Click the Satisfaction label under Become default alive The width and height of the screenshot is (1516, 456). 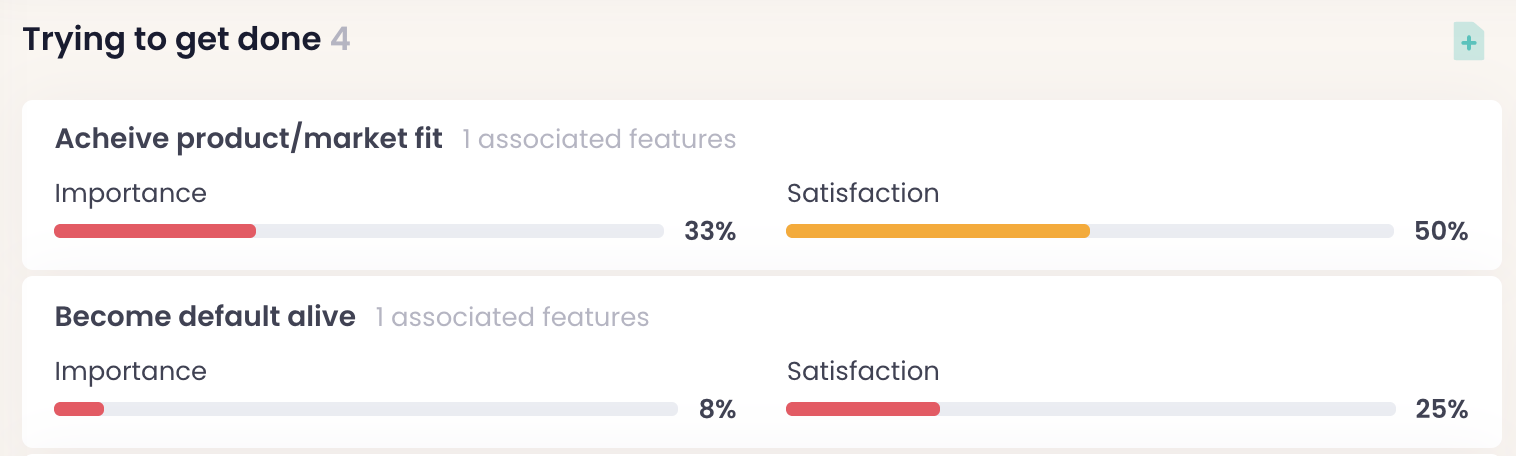[863, 371]
